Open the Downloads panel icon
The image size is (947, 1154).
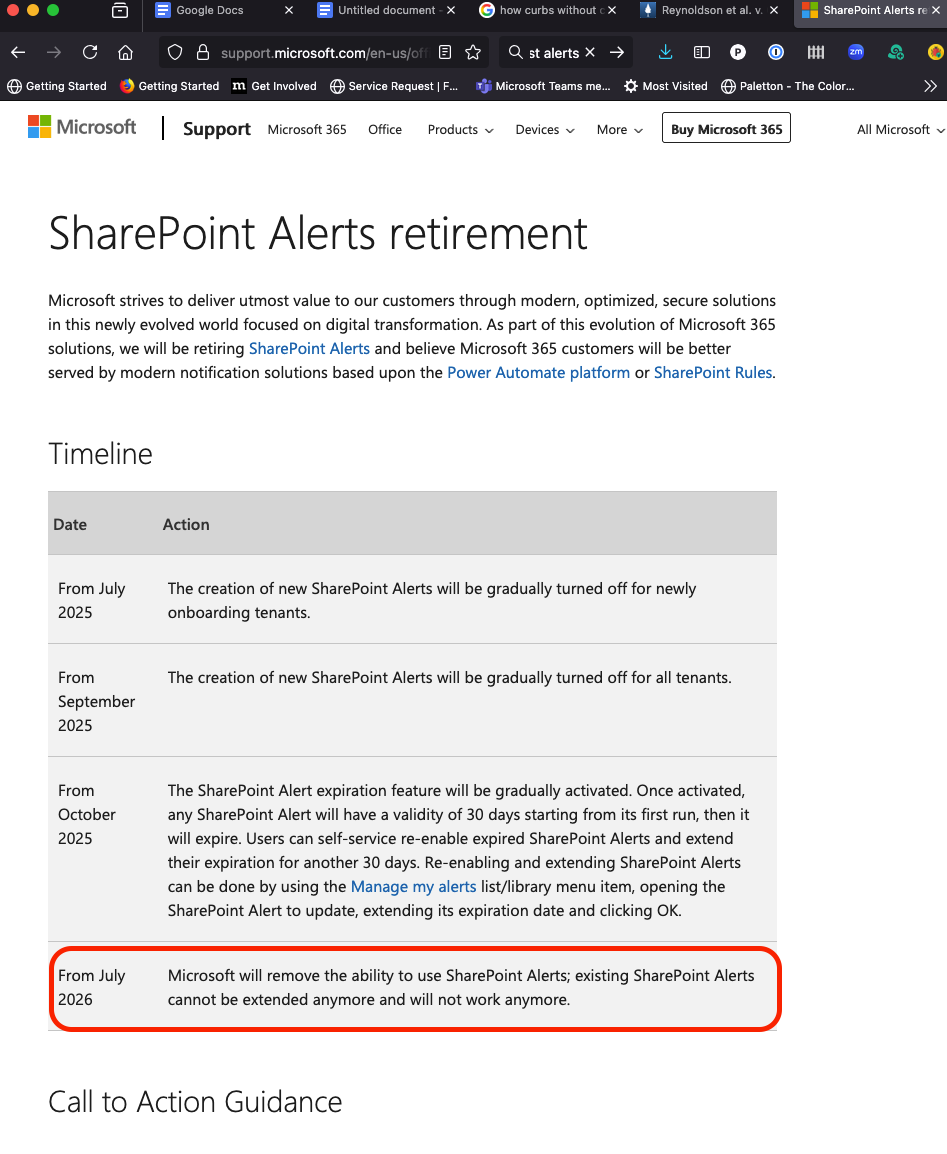[665, 52]
